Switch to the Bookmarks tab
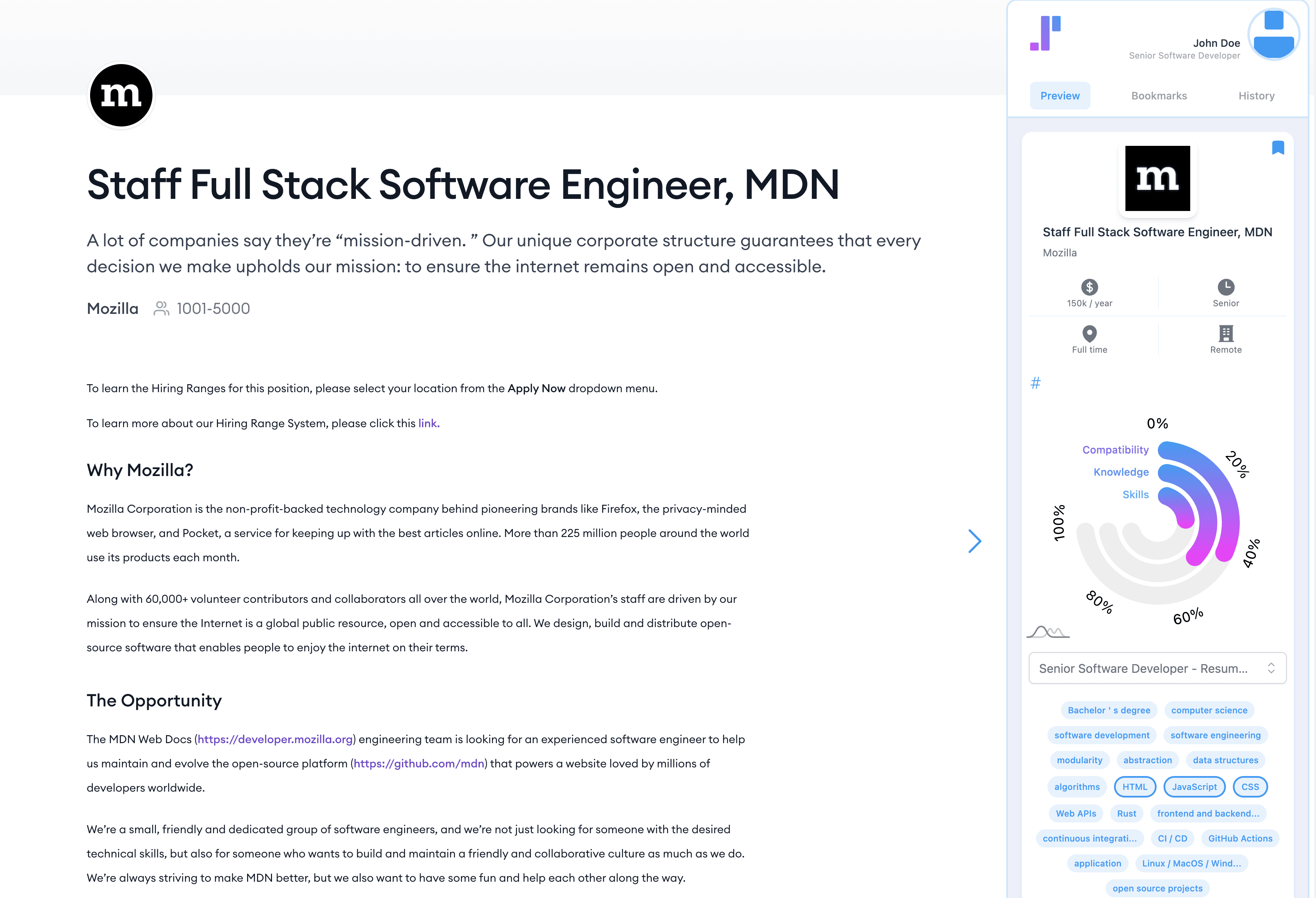This screenshot has width=1316, height=898. point(1159,96)
